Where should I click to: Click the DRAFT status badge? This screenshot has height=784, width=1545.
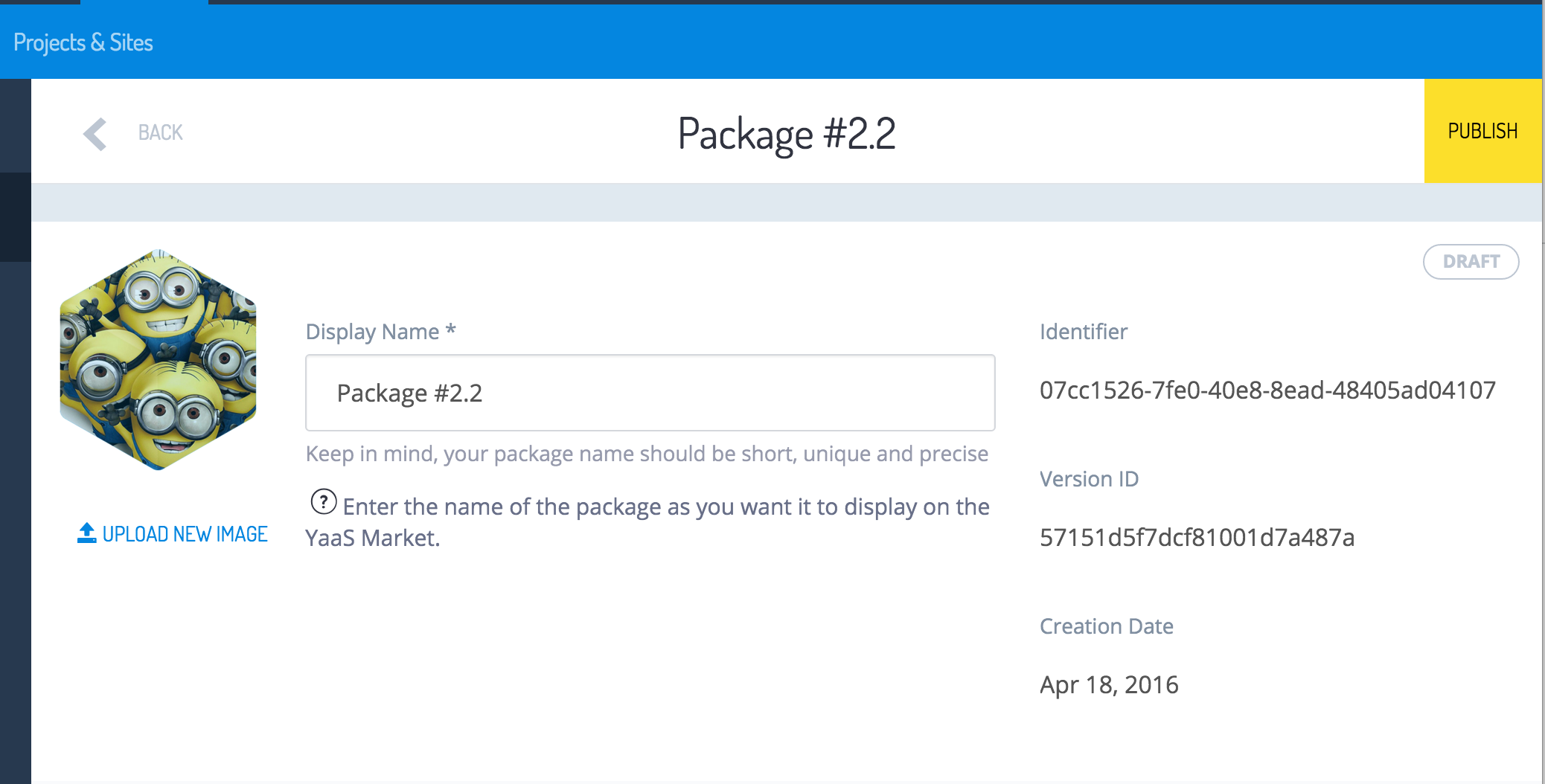1471,261
